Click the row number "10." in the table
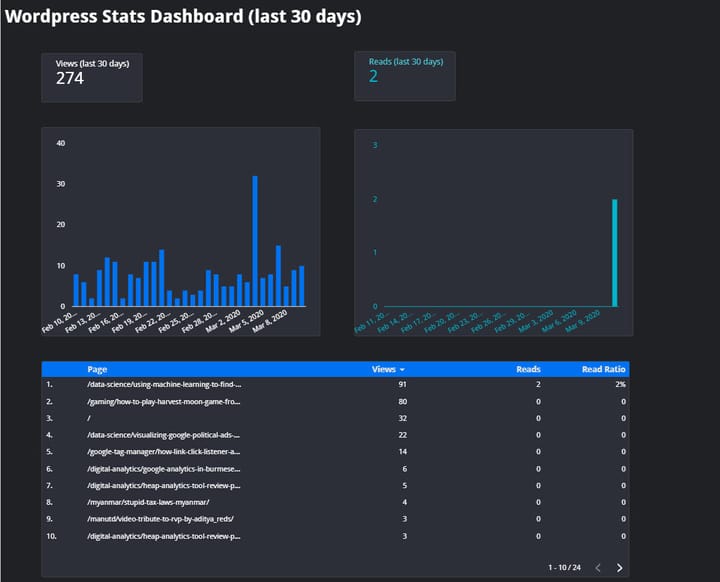The image size is (720, 582). (51, 536)
